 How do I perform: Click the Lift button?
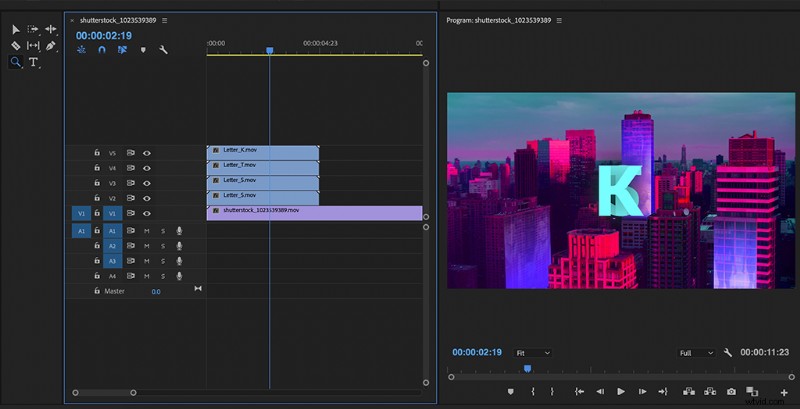tap(689, 392)
